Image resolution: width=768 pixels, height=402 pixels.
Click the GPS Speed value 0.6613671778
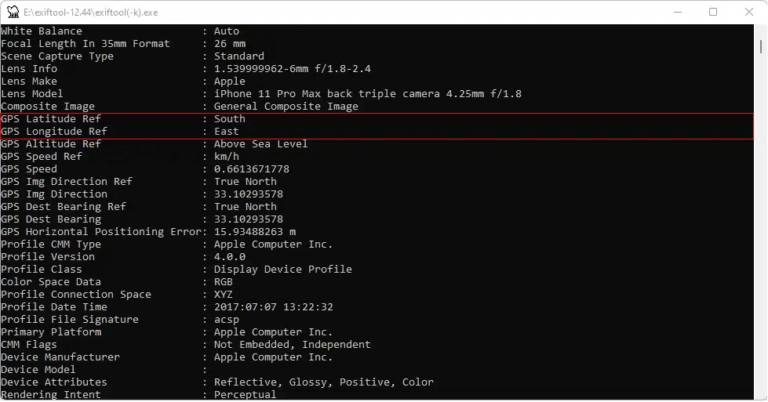[x=252, y=169]
